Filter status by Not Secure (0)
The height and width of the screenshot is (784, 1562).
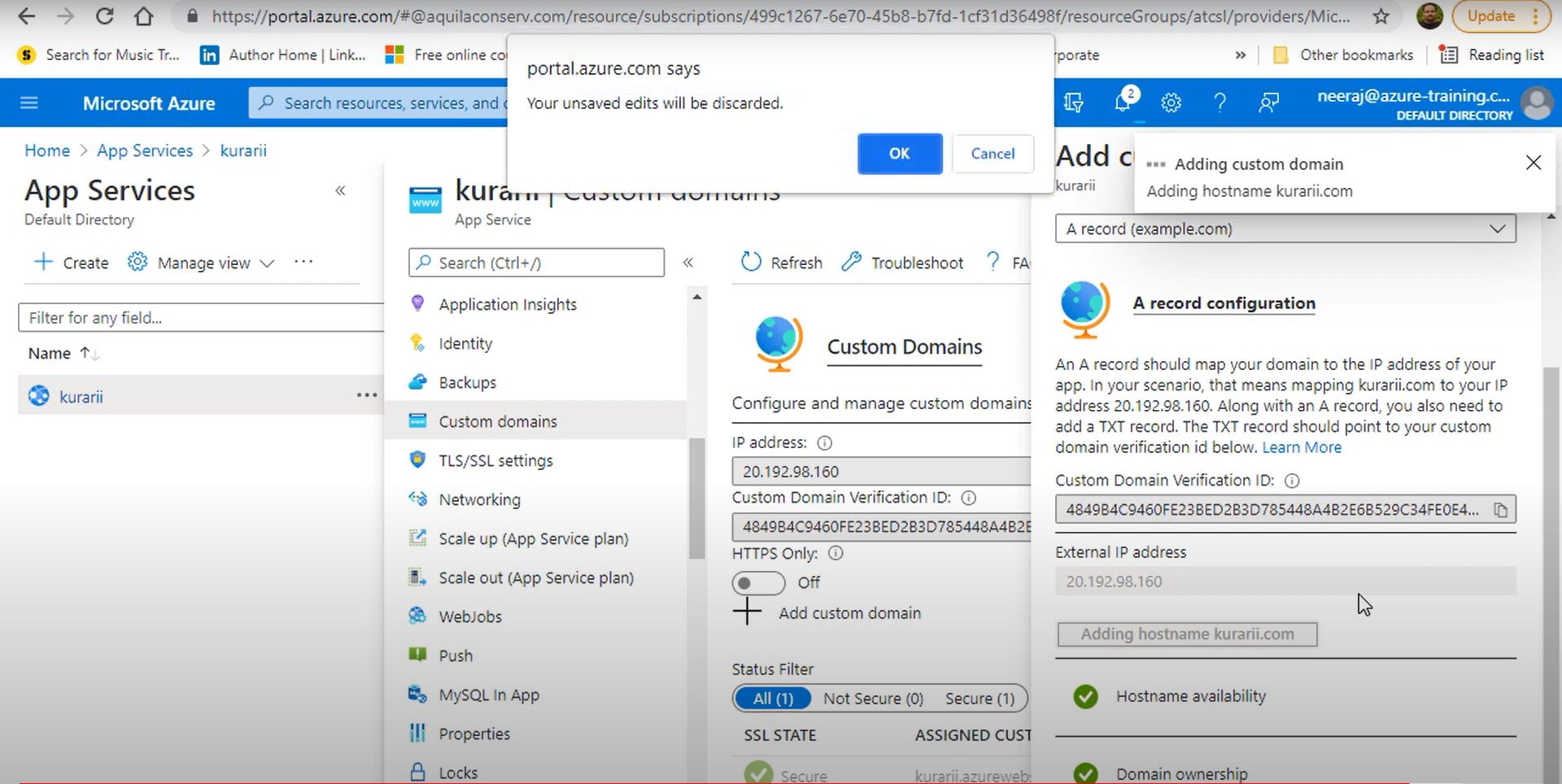click(x=873, y=699)
